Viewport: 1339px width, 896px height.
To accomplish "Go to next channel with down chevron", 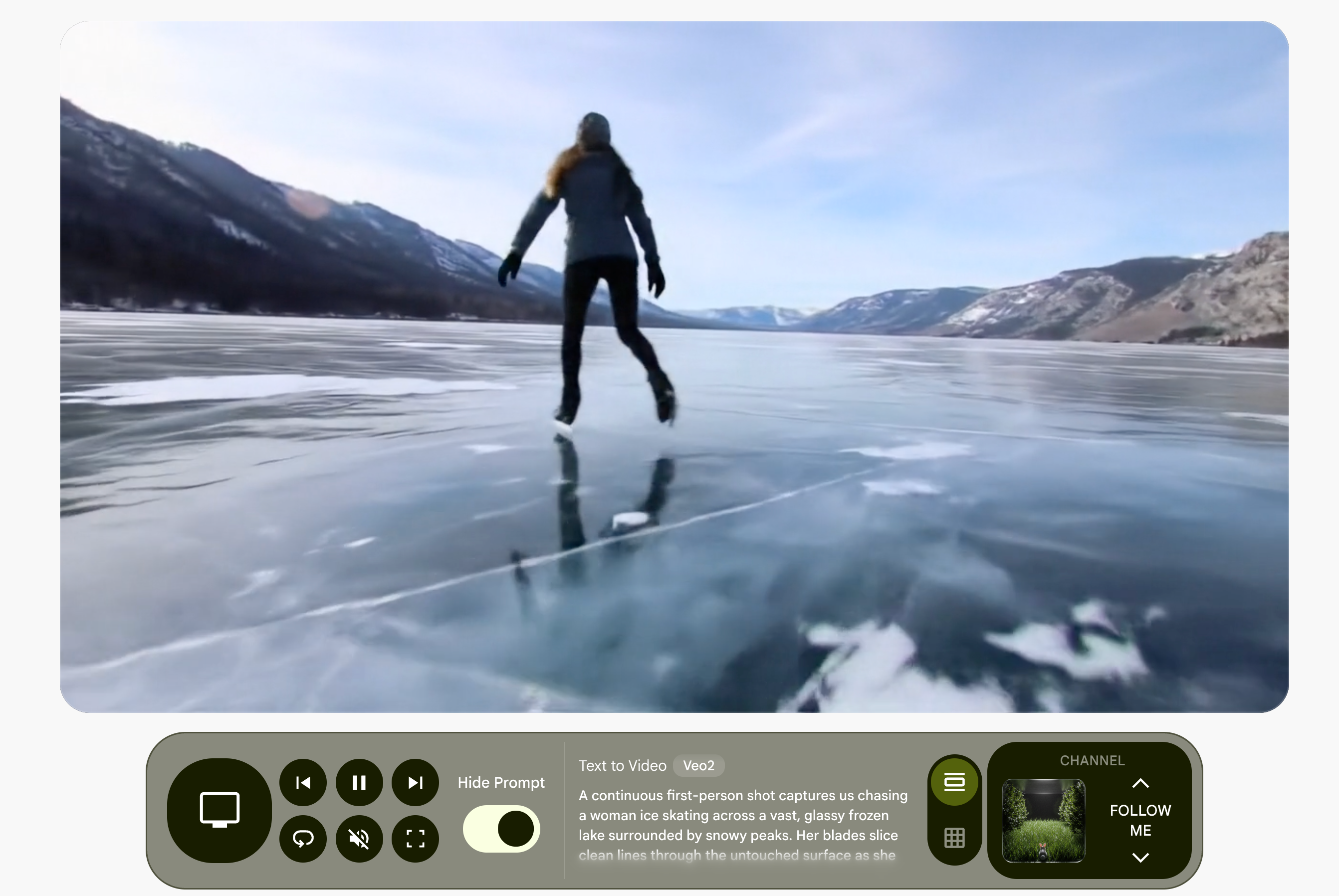I will (x=1140, y=857).
